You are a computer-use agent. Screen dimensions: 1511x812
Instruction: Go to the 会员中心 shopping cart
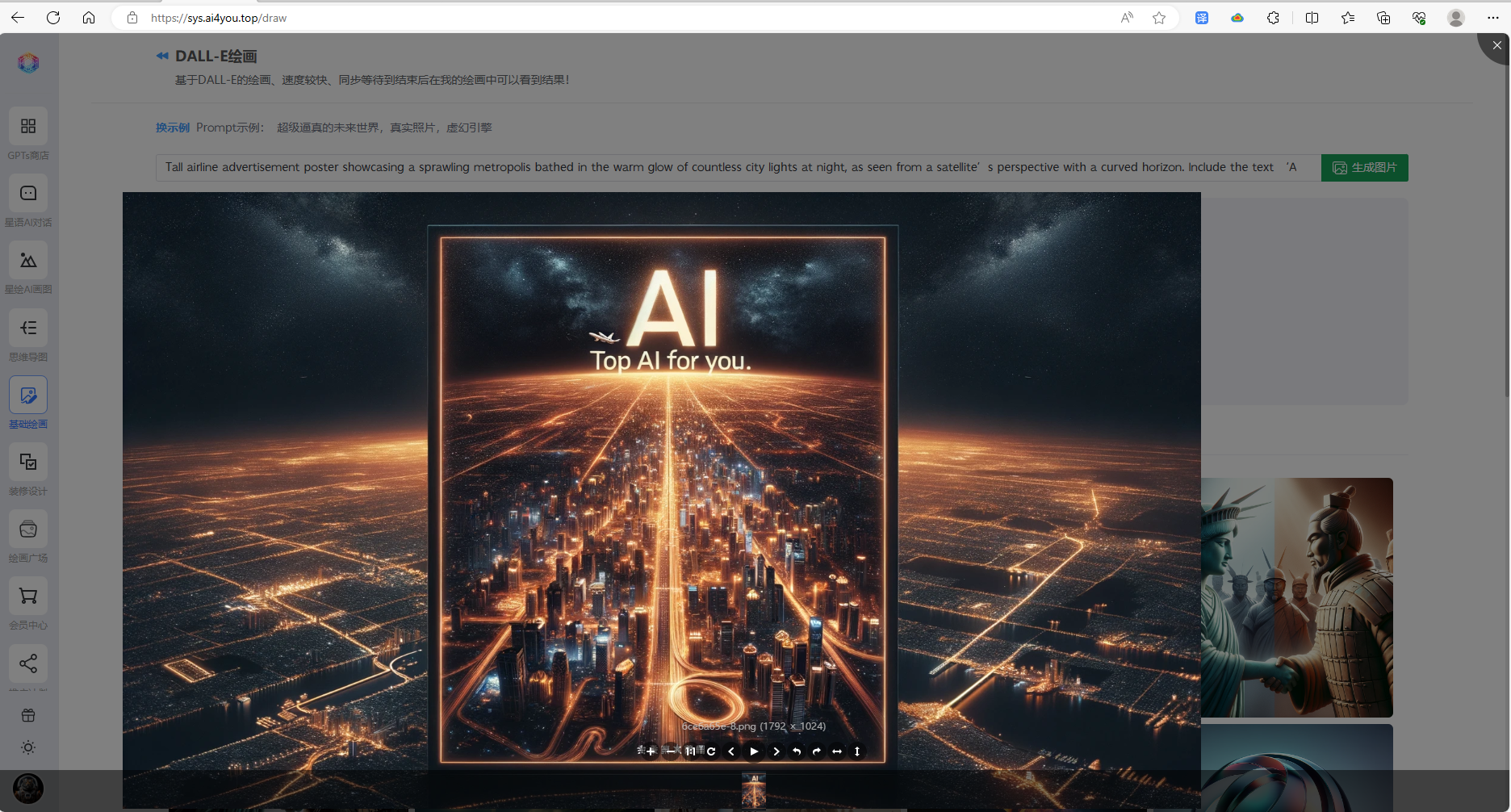28,604
